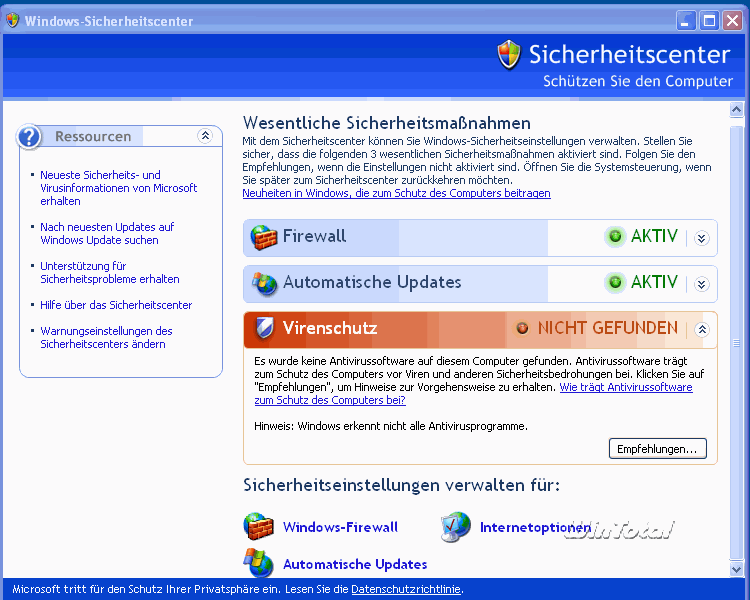The image size is (750, 600).
Task: Click the Sicherheitscenter shield logo in banner
Action: pyautogui.click(x=508, y=55)
